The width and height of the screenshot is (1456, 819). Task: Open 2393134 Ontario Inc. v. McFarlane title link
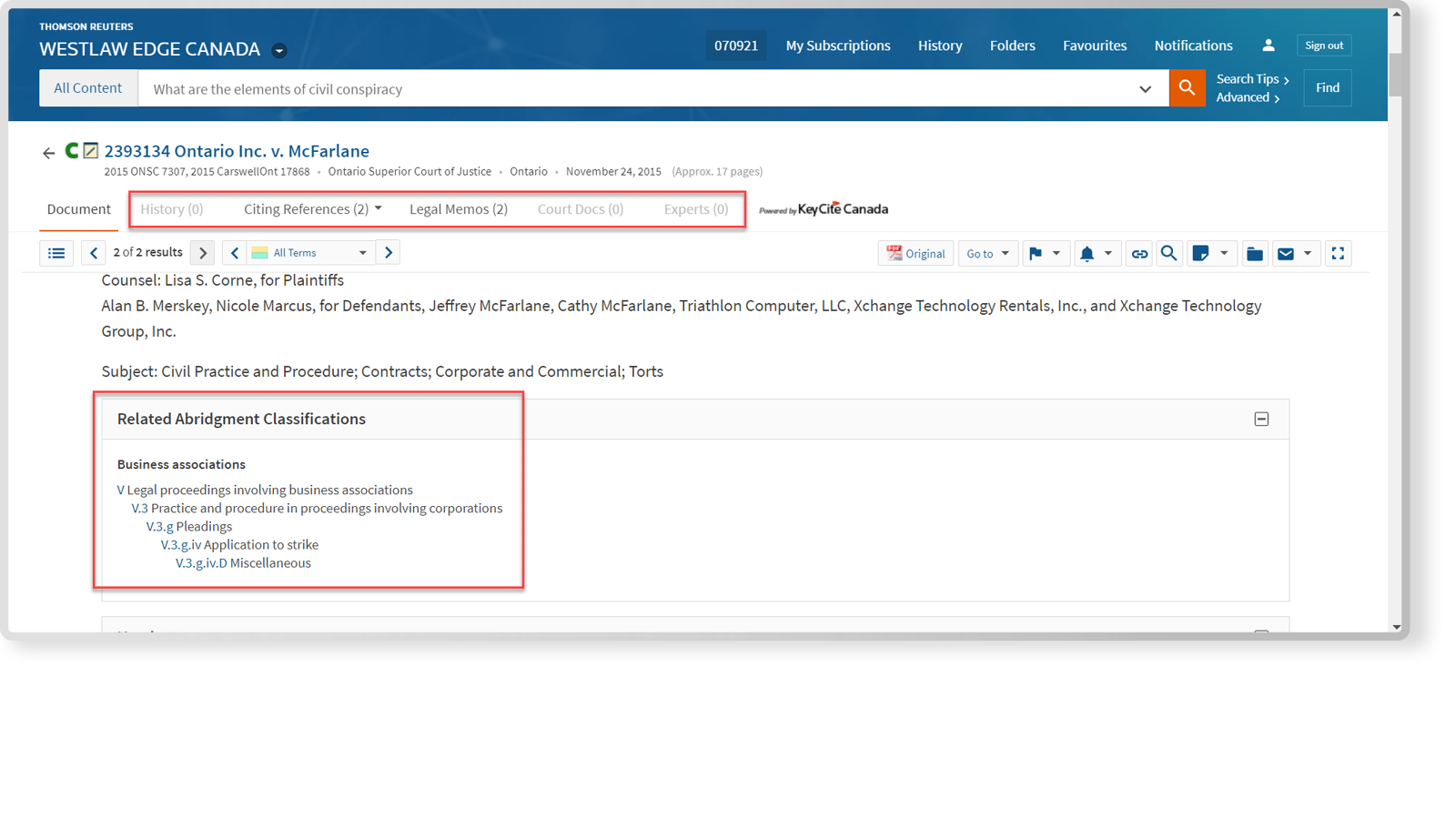click(237, 151)
